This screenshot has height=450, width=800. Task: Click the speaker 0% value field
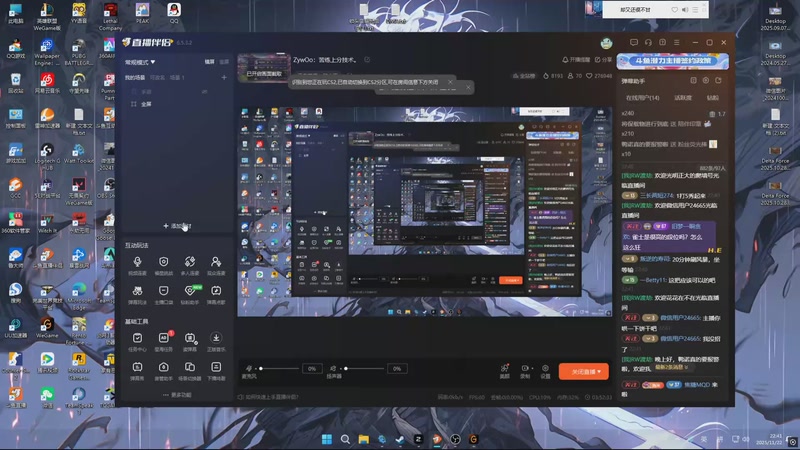[397, 368]
